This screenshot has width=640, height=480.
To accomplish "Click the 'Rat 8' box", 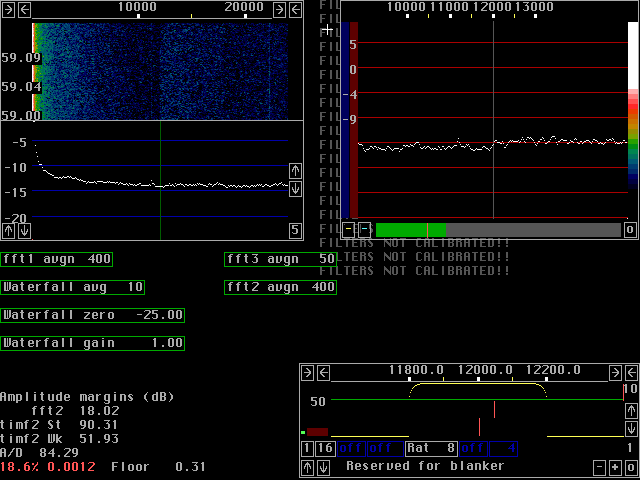I will click(x=431, y=449).
